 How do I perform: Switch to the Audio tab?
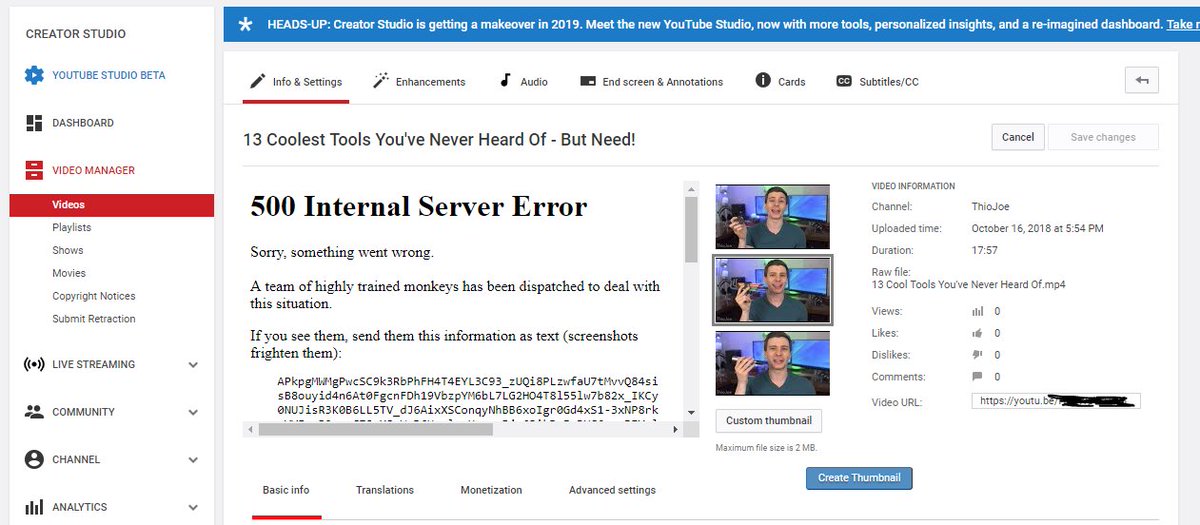(523, 82)
